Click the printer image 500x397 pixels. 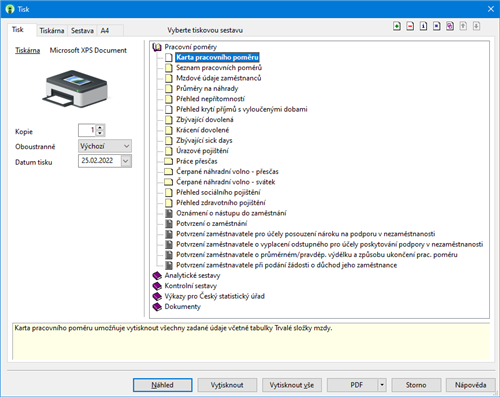pyautogui.click(x=76, y=88)
